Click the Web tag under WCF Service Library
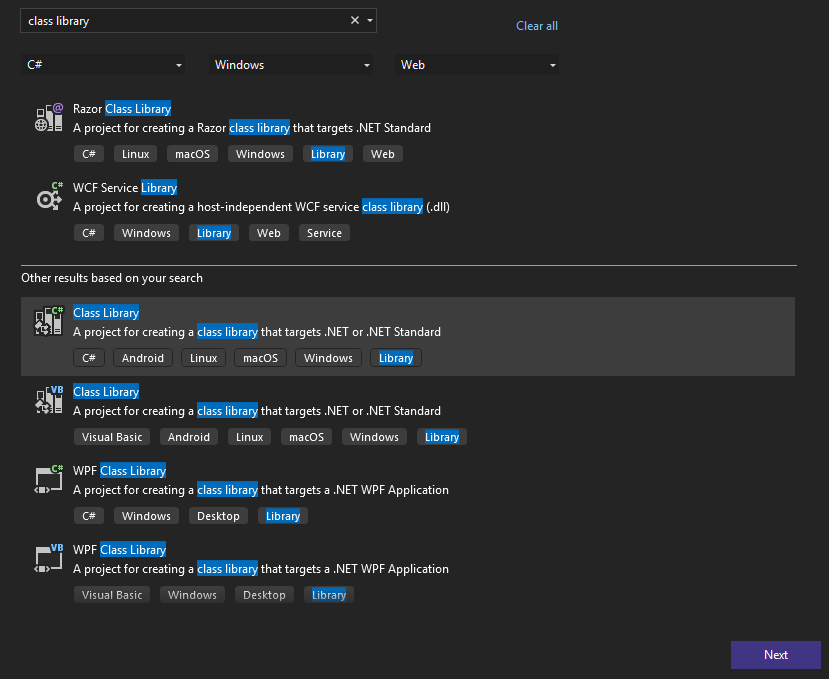Image resolution: width=829 pixels, height=679 pixels. coord(269,233)
